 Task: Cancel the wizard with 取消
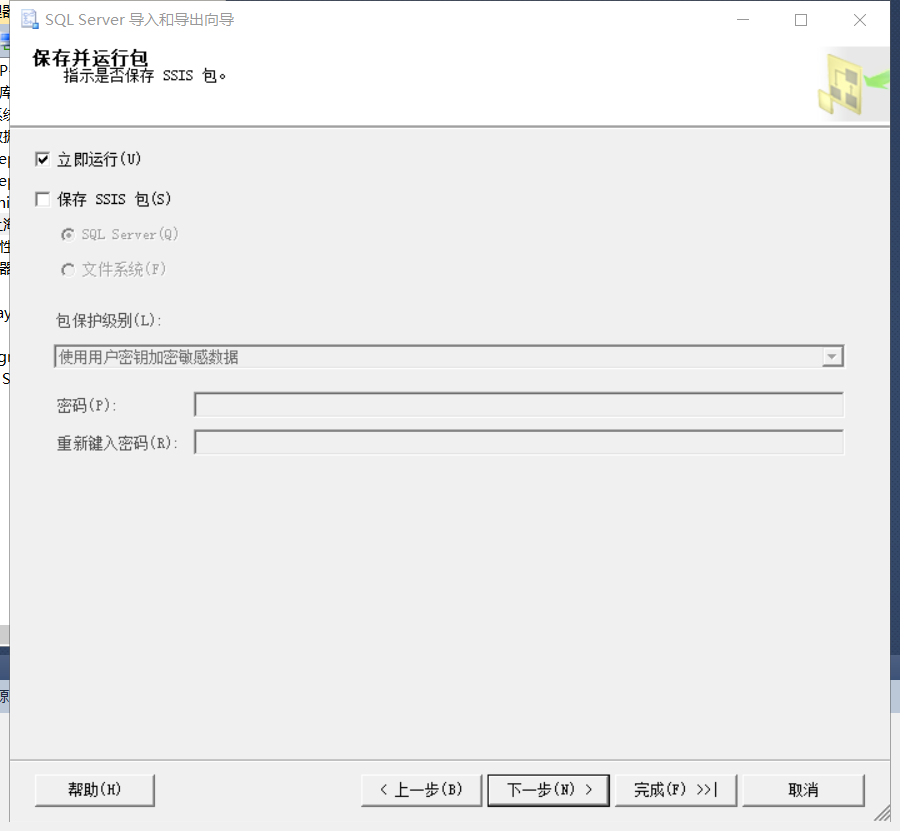(803, 790)
